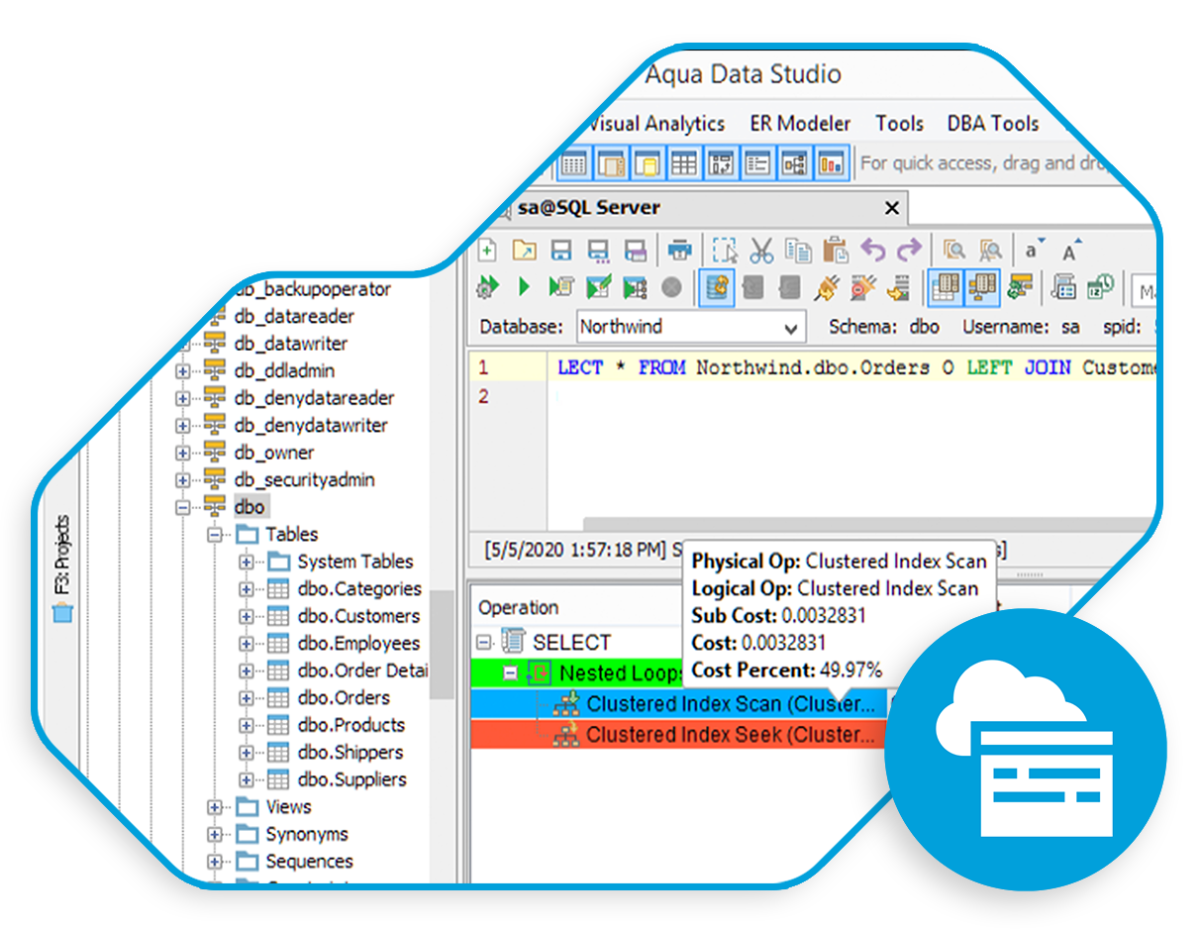This screenshot has height=929, width=1200.
Task: Undo with the left purple arrow
Action: (873, 250)
